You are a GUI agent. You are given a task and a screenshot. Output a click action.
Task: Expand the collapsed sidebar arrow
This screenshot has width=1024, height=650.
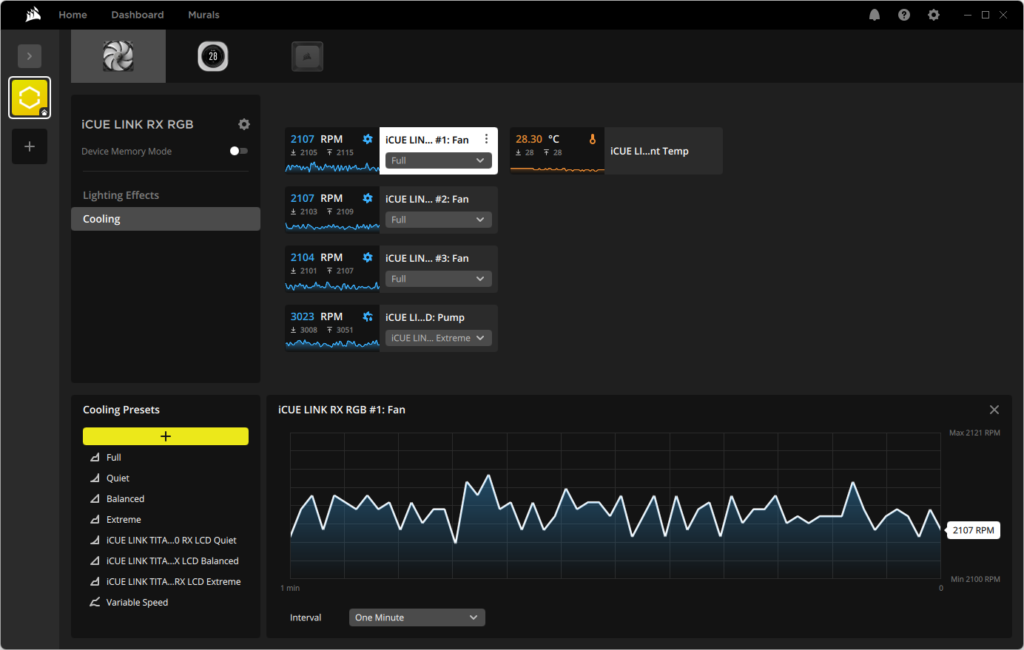pyautogui.click(x=29, y=56)
